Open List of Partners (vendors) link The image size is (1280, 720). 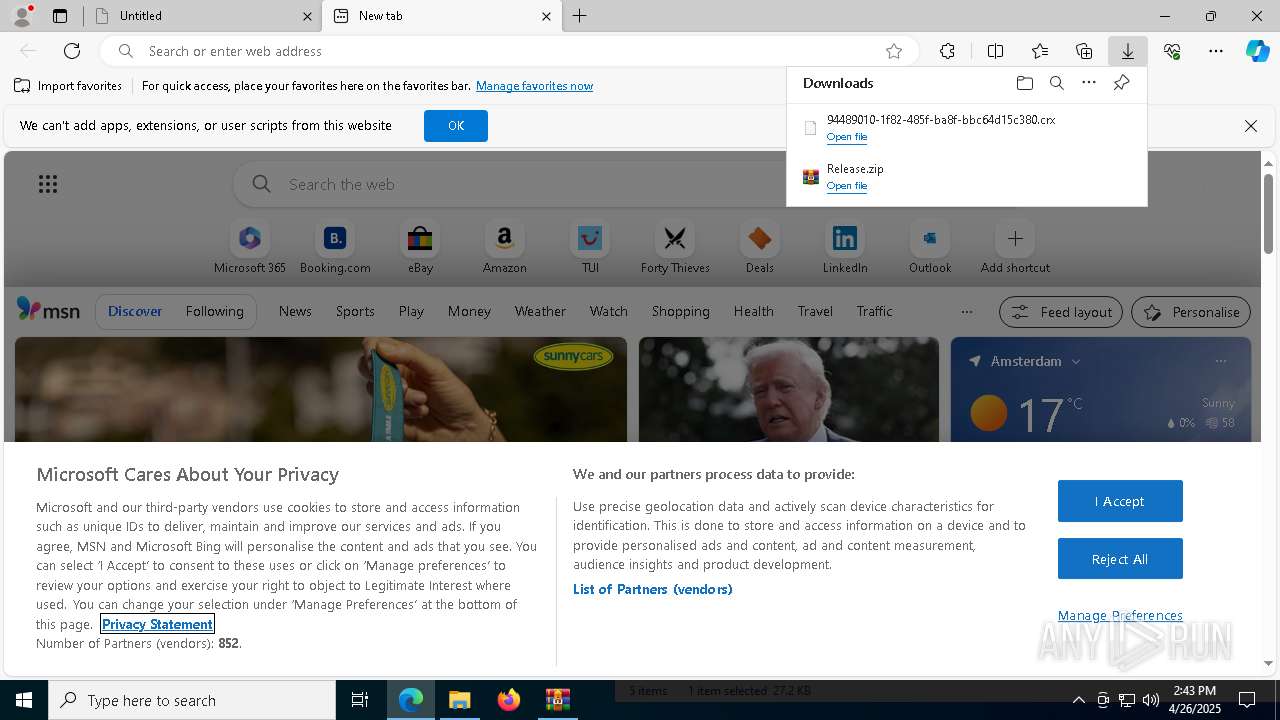coord(653,589)
